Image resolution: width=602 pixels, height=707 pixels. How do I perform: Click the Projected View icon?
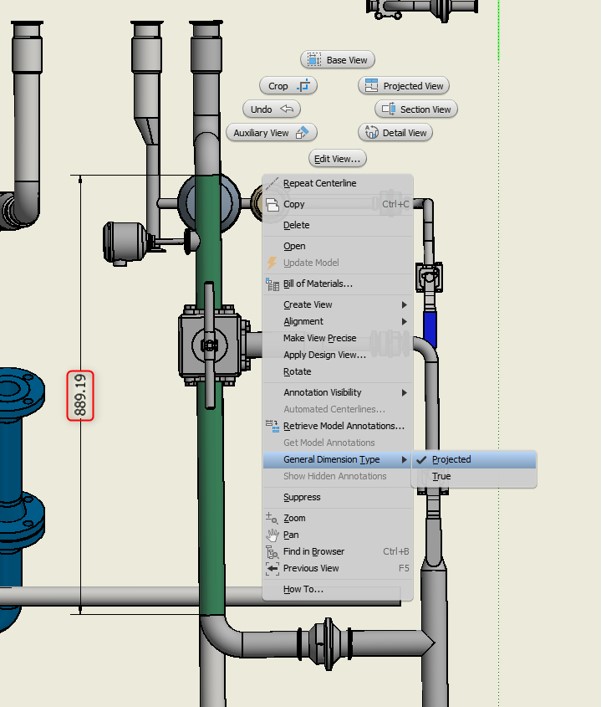(371, 86)
